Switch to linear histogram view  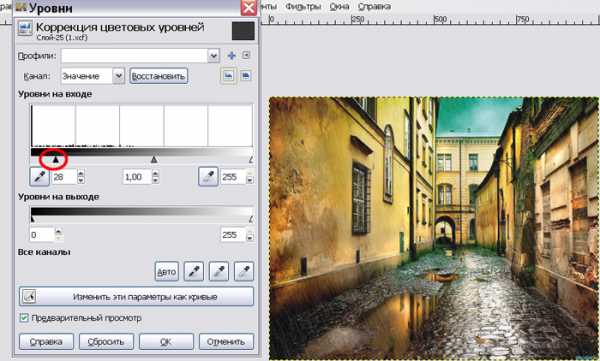[228, 76]
